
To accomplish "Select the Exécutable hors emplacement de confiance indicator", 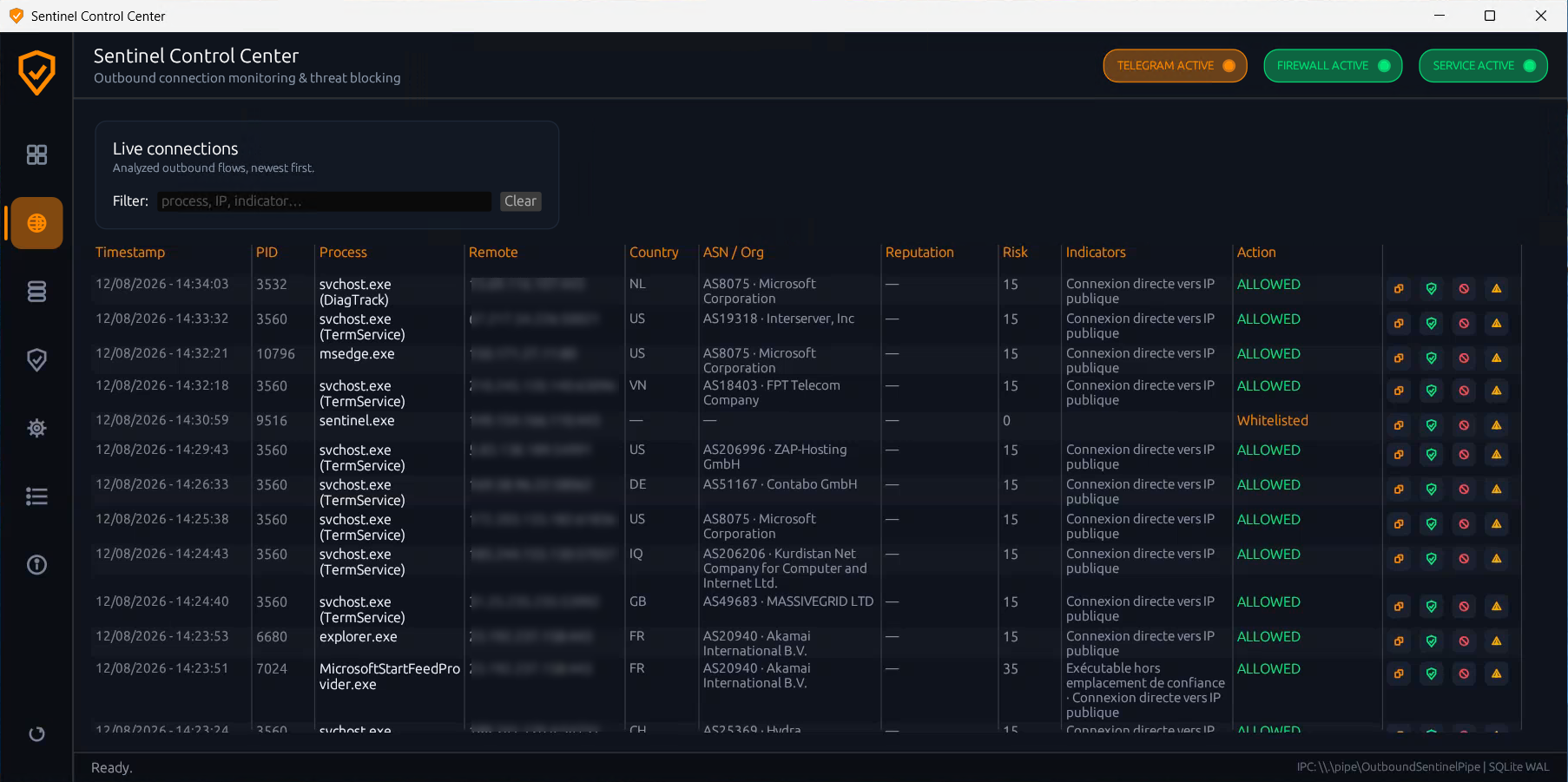I will click(1145, 676).
